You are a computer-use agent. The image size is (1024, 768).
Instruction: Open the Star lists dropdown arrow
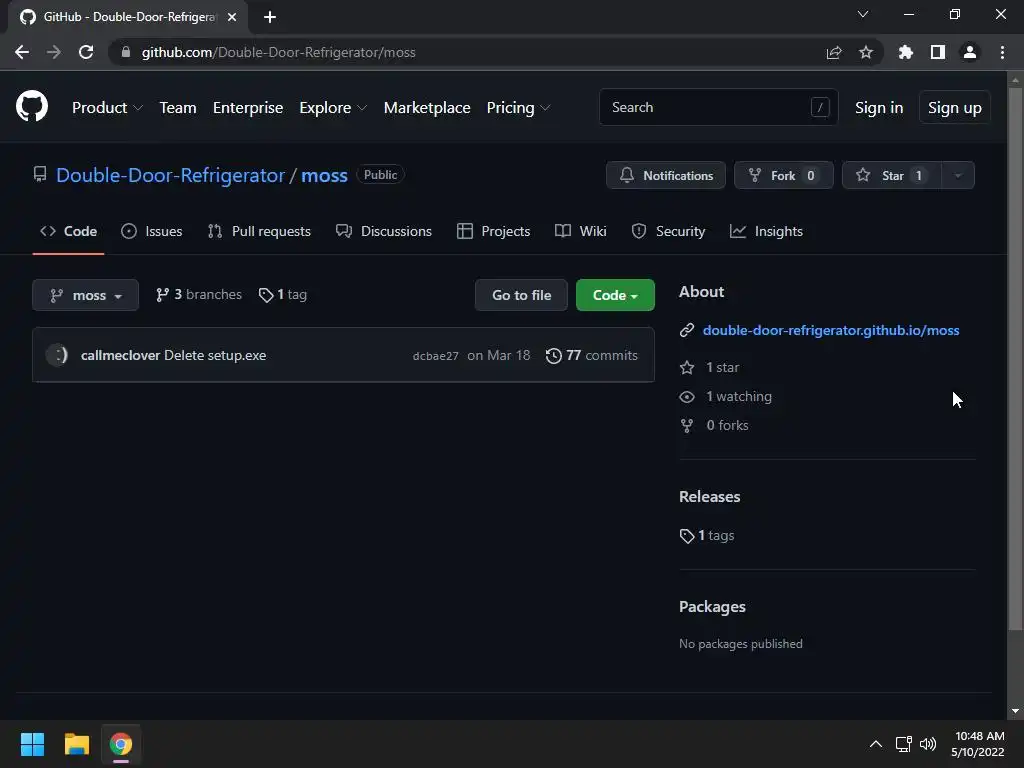click(x=958, y=175)
